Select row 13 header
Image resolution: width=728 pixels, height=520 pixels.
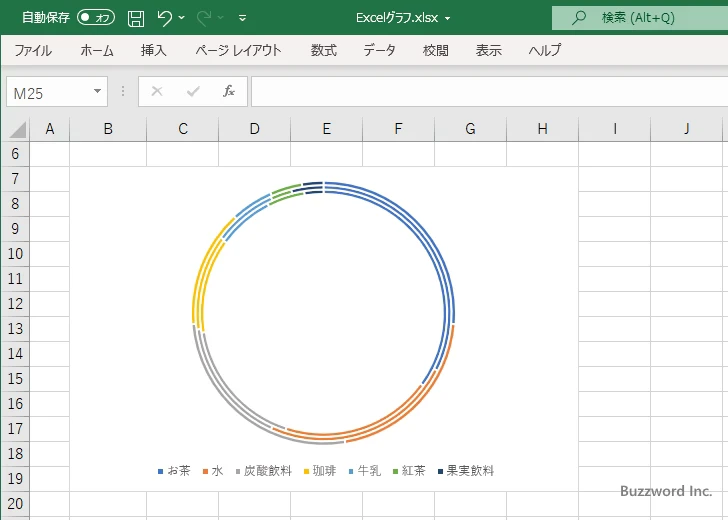(x=15, y=329)
